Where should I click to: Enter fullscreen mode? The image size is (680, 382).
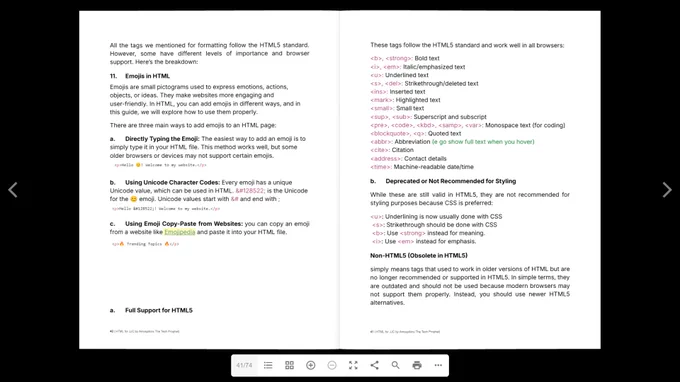click(x=353, y=365)
